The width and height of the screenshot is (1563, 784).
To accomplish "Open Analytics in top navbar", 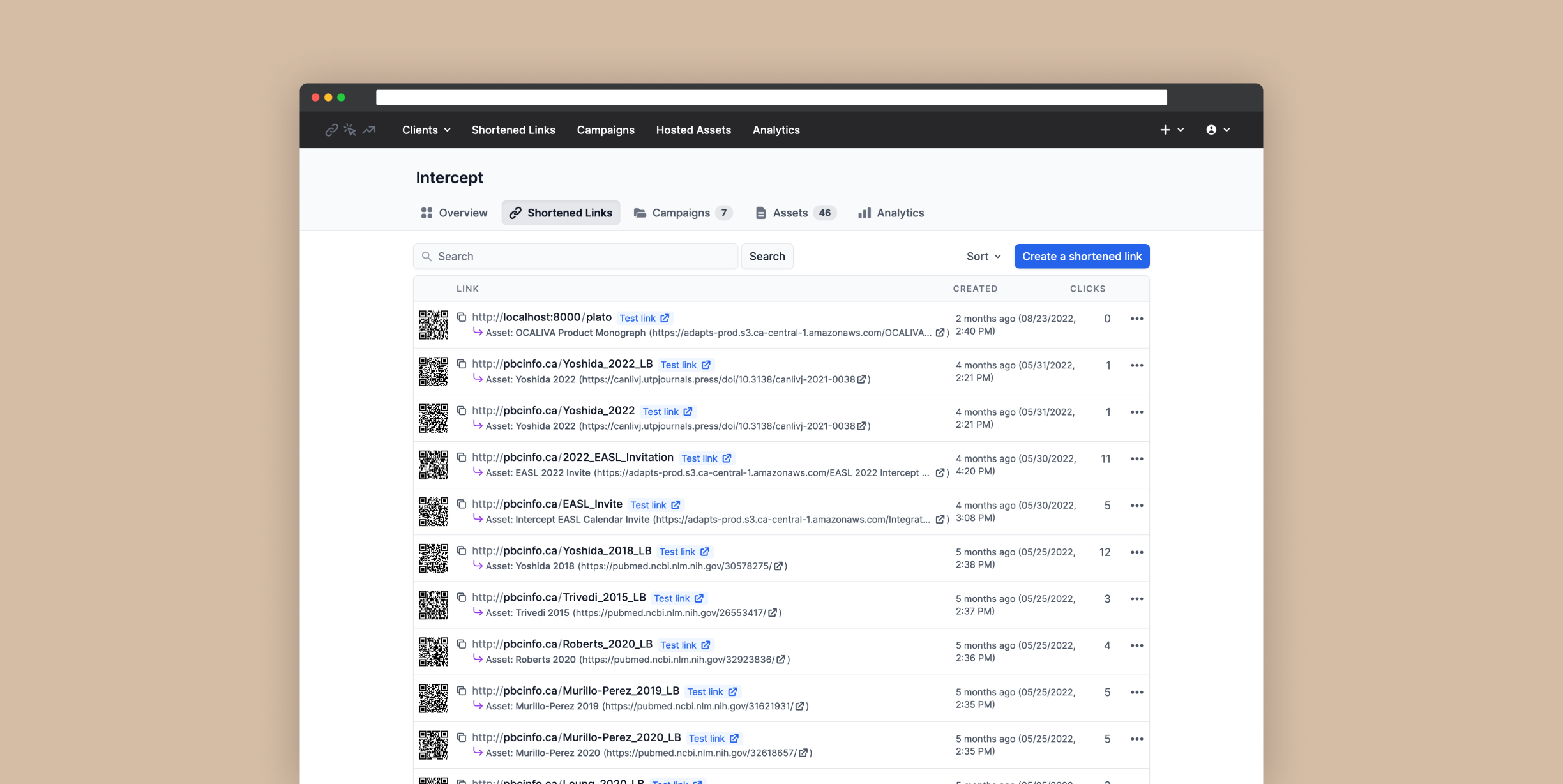I will pos(776,130).
